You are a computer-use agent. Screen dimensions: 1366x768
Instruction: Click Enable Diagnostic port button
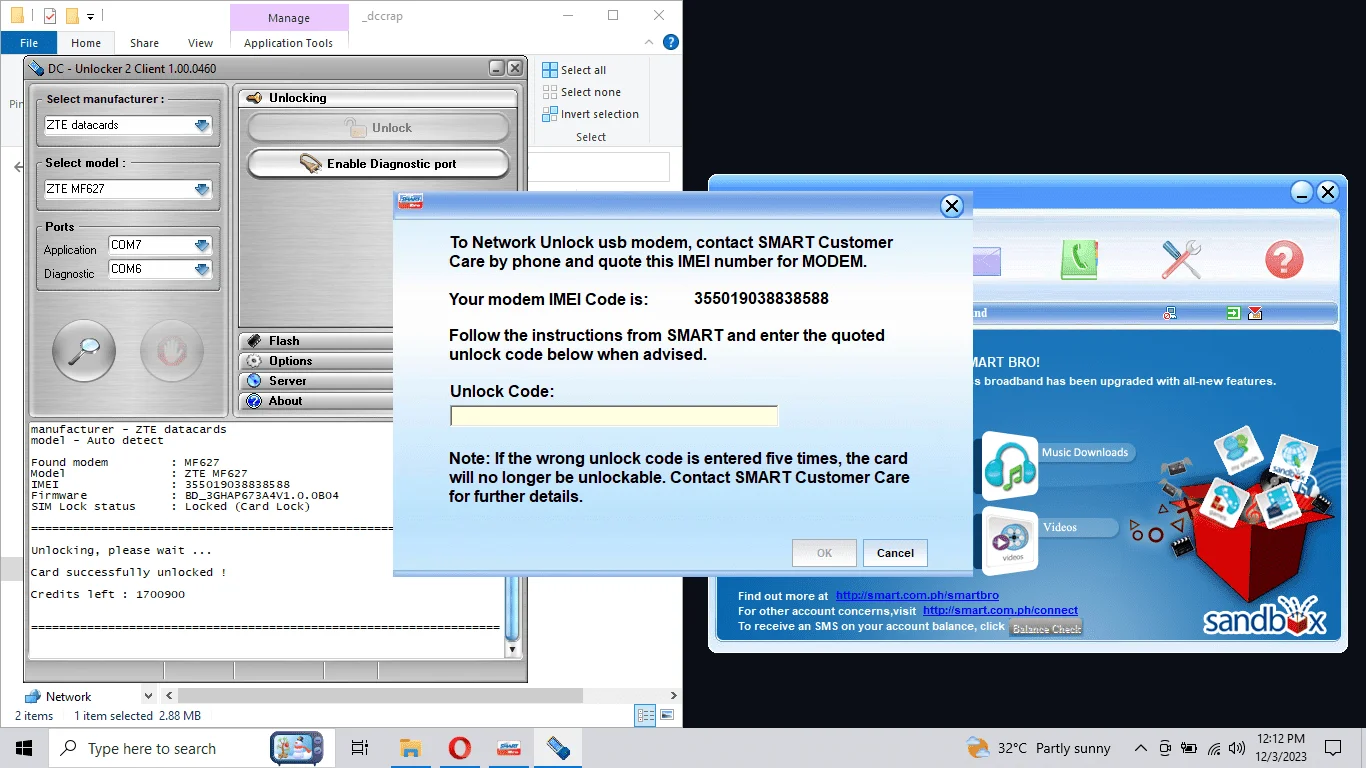coord(378,164)
